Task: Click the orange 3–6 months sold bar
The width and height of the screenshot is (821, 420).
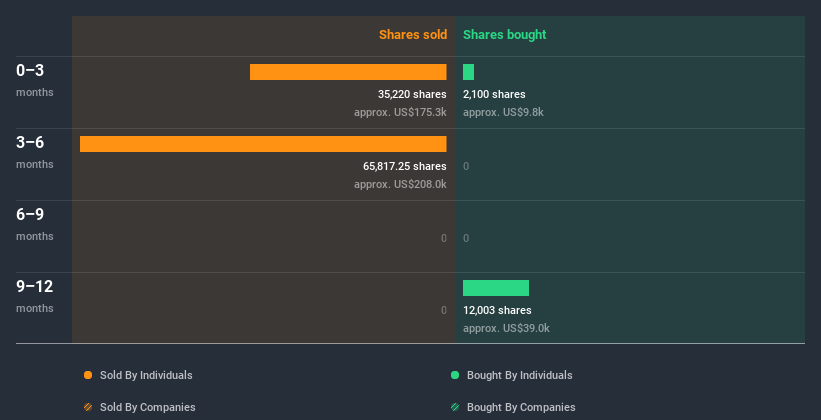Action: 263,144
